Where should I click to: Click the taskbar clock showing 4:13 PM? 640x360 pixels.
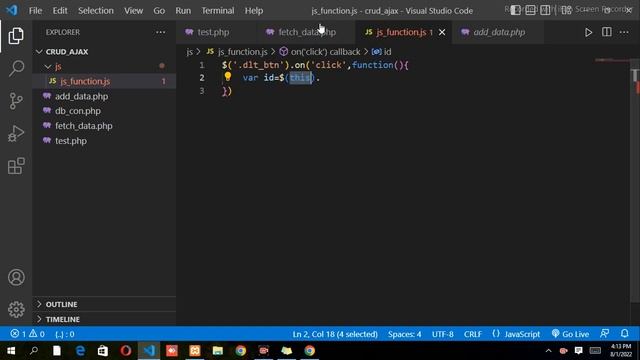621,351
